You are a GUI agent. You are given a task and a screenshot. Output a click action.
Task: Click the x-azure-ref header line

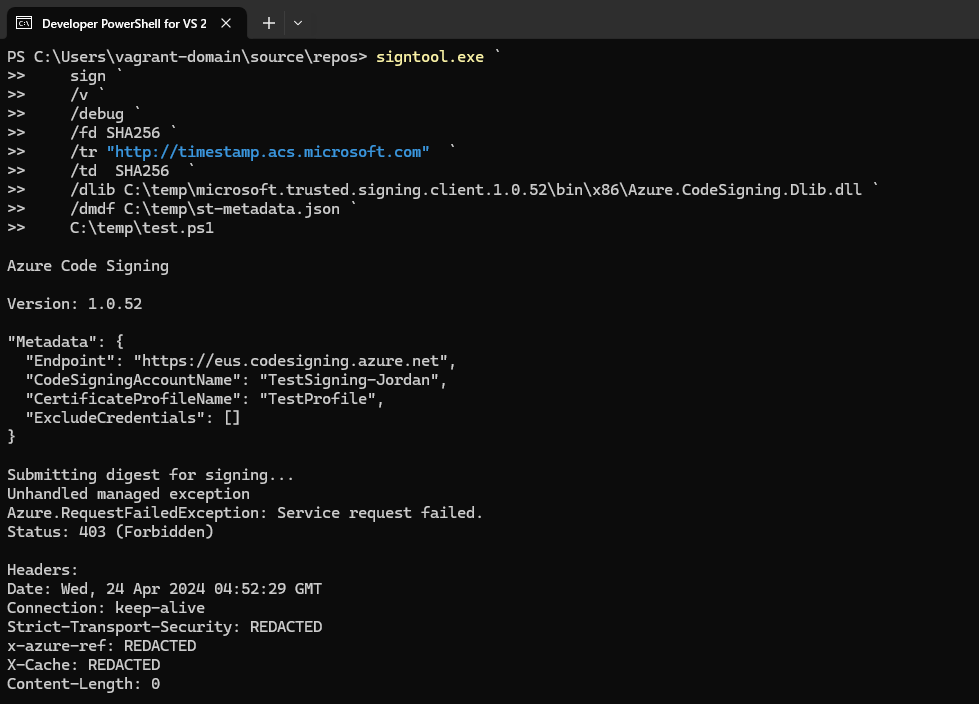tap(101, 646)
